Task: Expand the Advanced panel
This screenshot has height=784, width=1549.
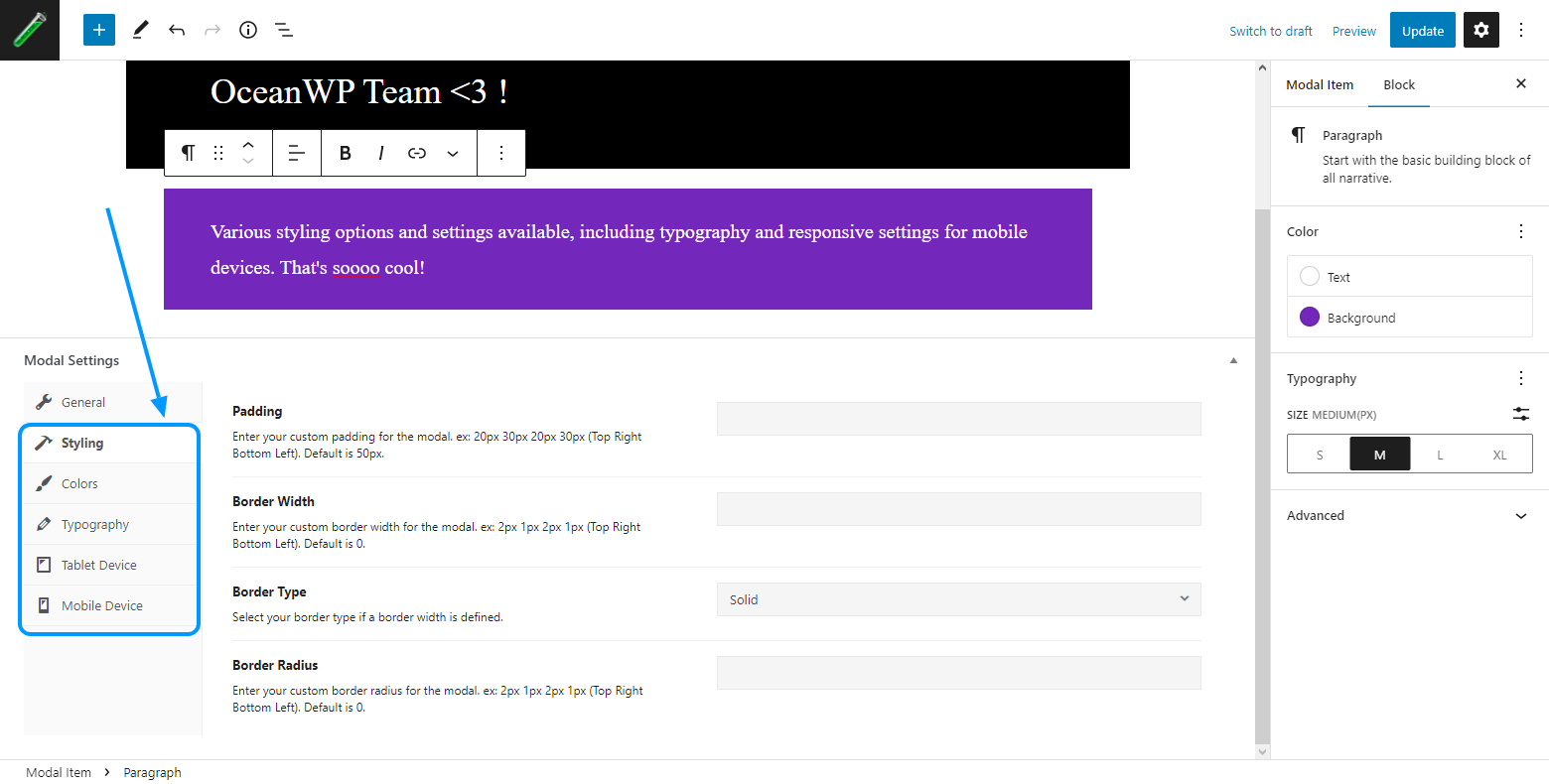Action: pos(1409,515)
